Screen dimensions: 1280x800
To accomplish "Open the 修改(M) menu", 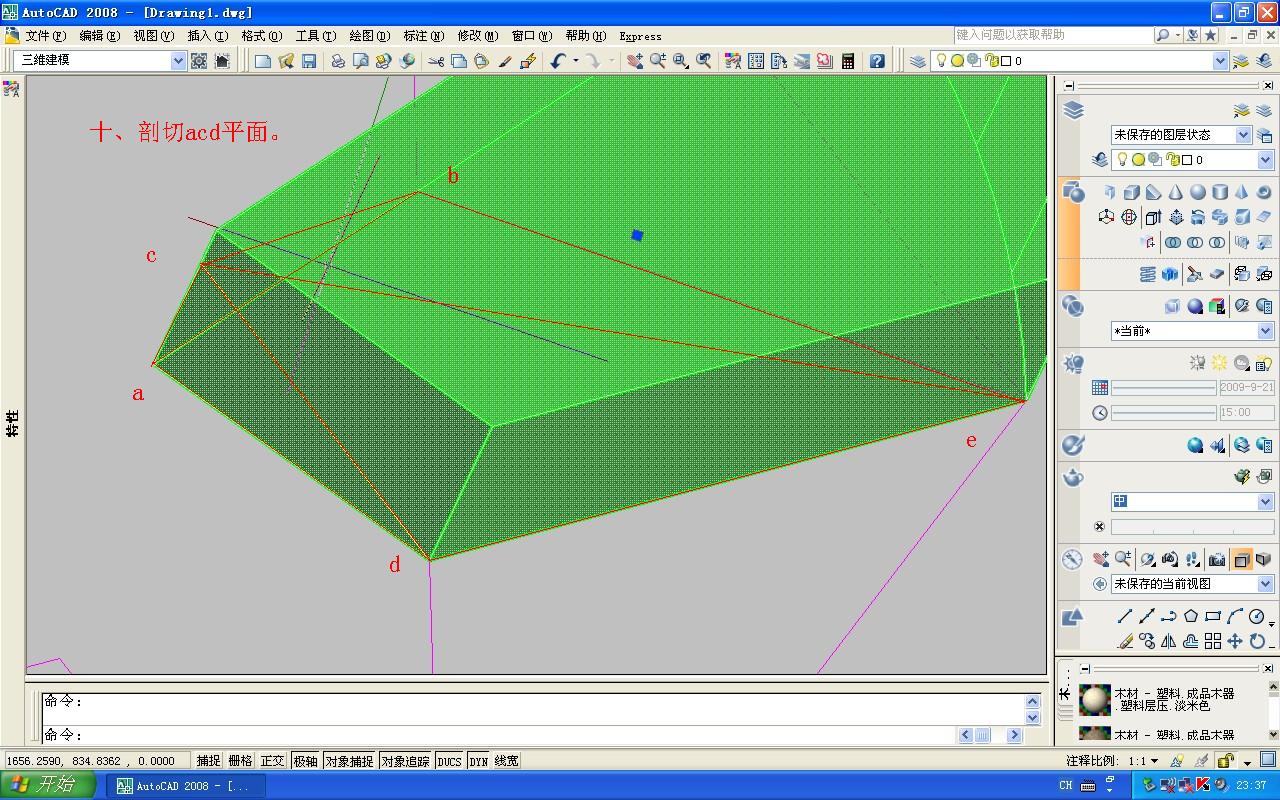I will click(477, 35).
